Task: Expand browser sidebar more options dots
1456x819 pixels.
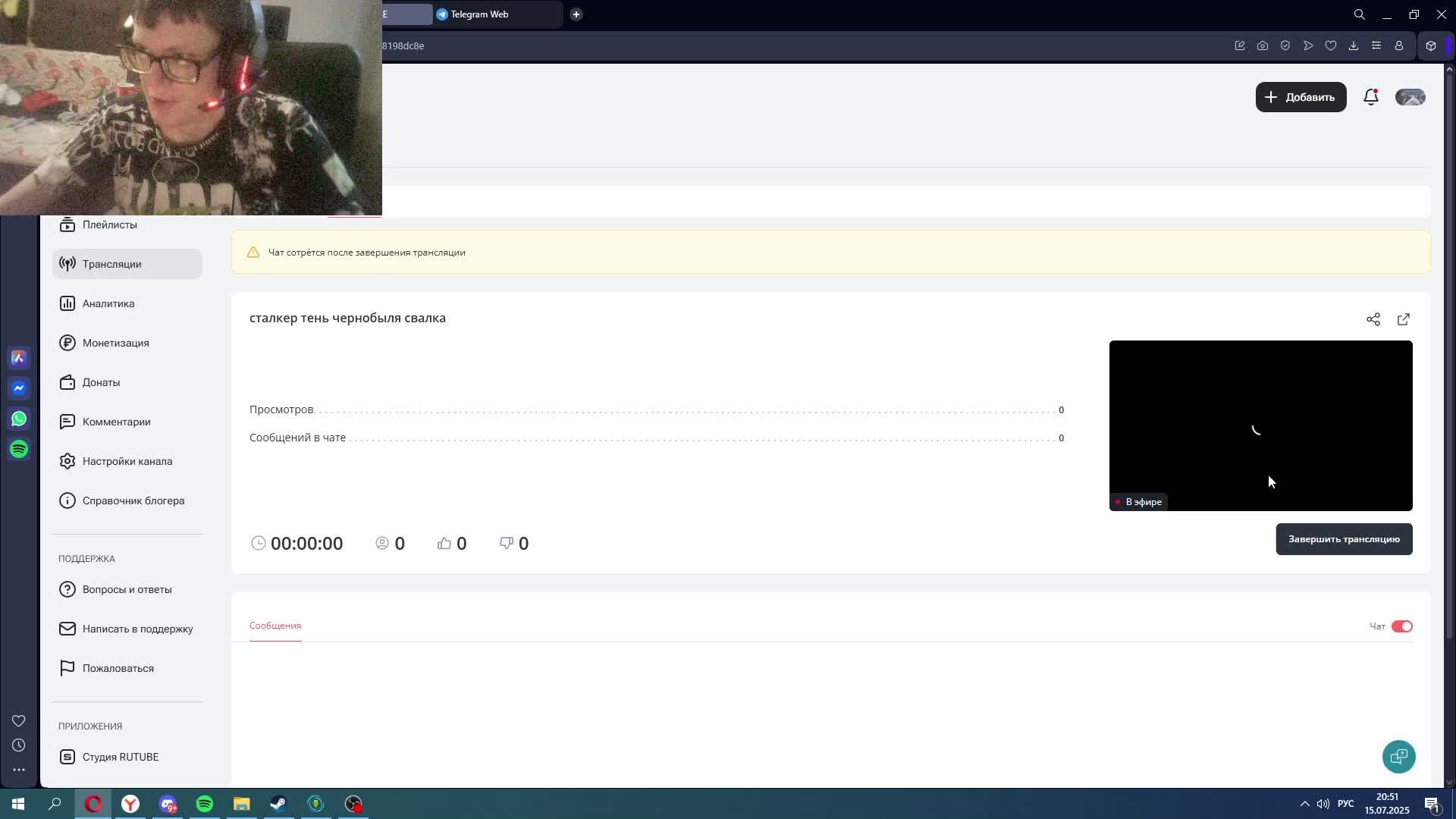Action: (x=19, y=770)
